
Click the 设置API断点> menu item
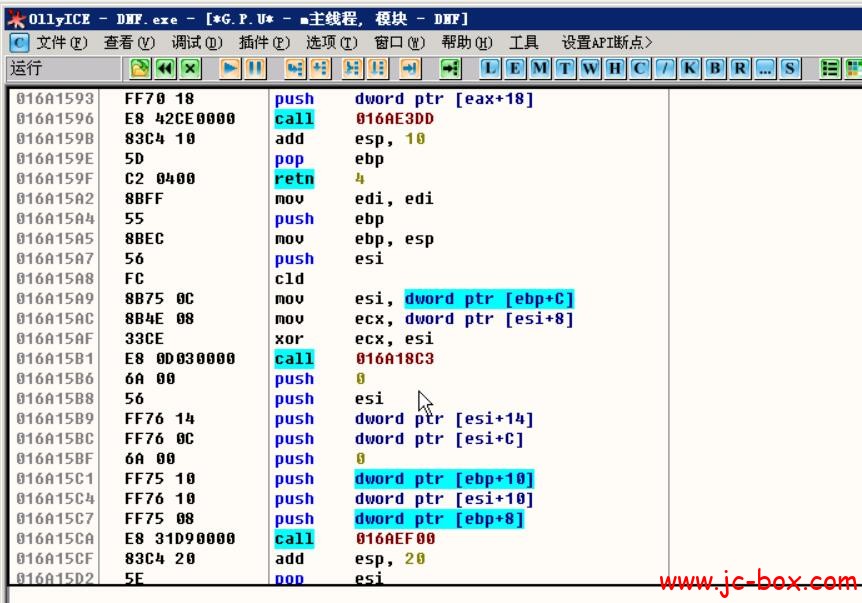coord(607,42)
